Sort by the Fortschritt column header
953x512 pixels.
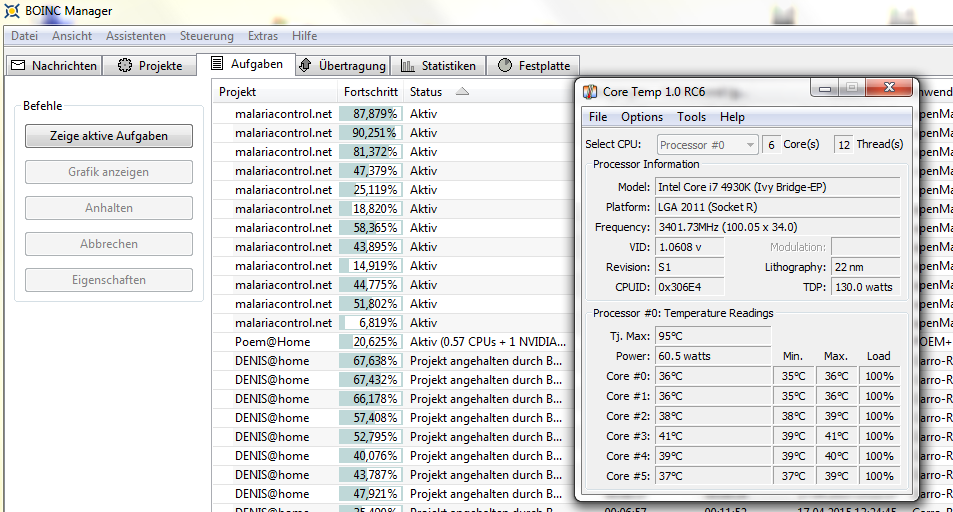coord(371,92)
